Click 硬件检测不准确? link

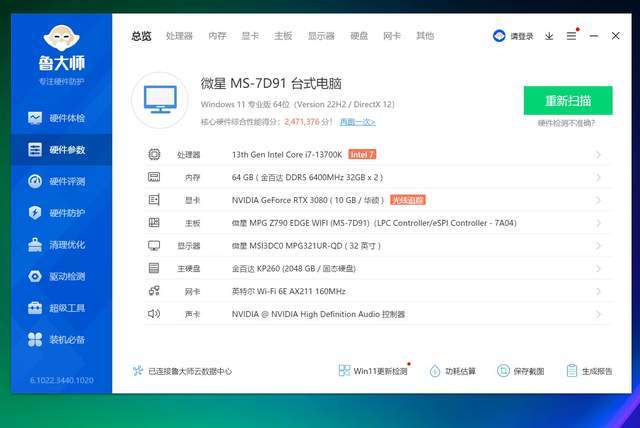566,123
